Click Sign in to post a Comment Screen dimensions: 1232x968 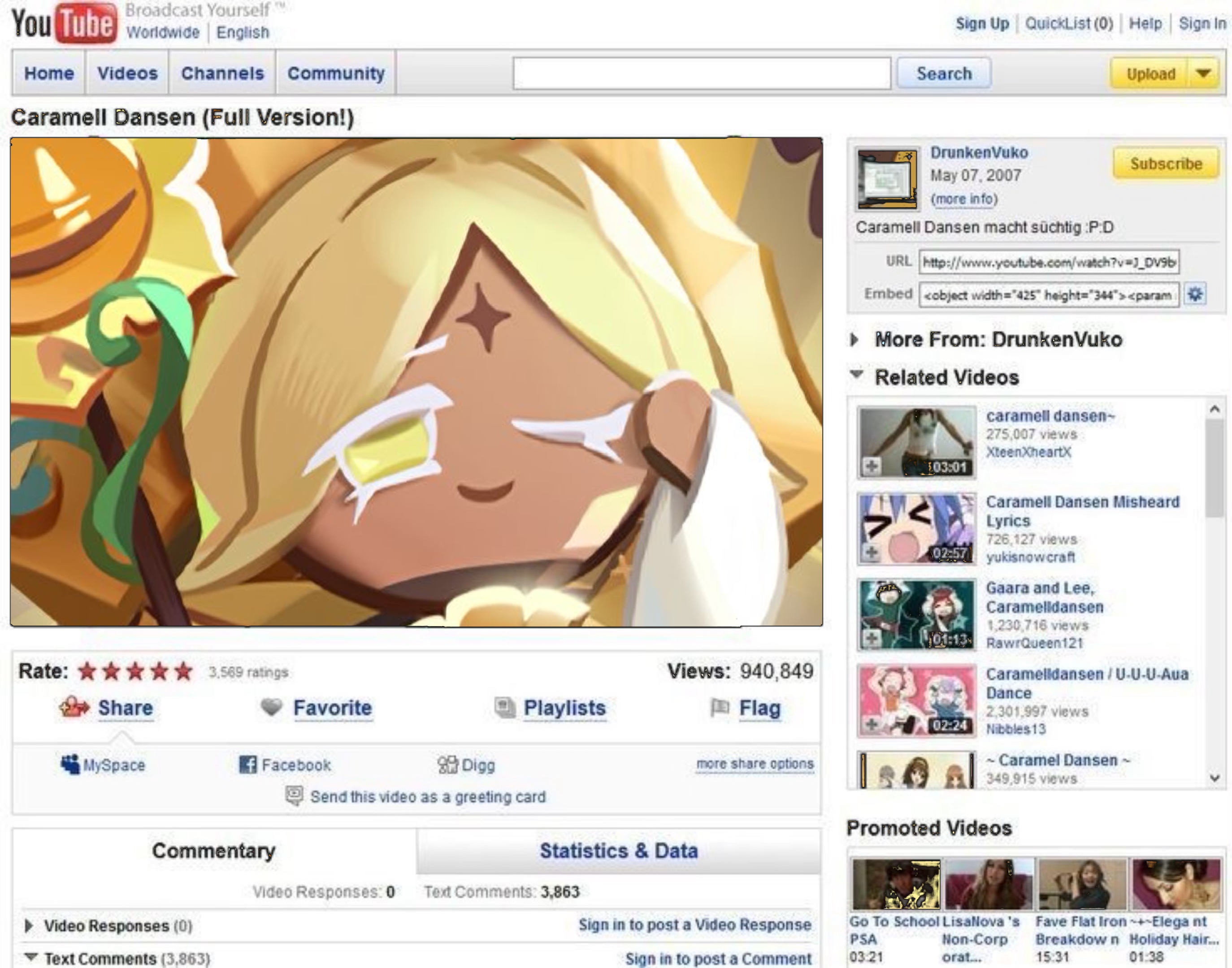[x=718, y=959]
